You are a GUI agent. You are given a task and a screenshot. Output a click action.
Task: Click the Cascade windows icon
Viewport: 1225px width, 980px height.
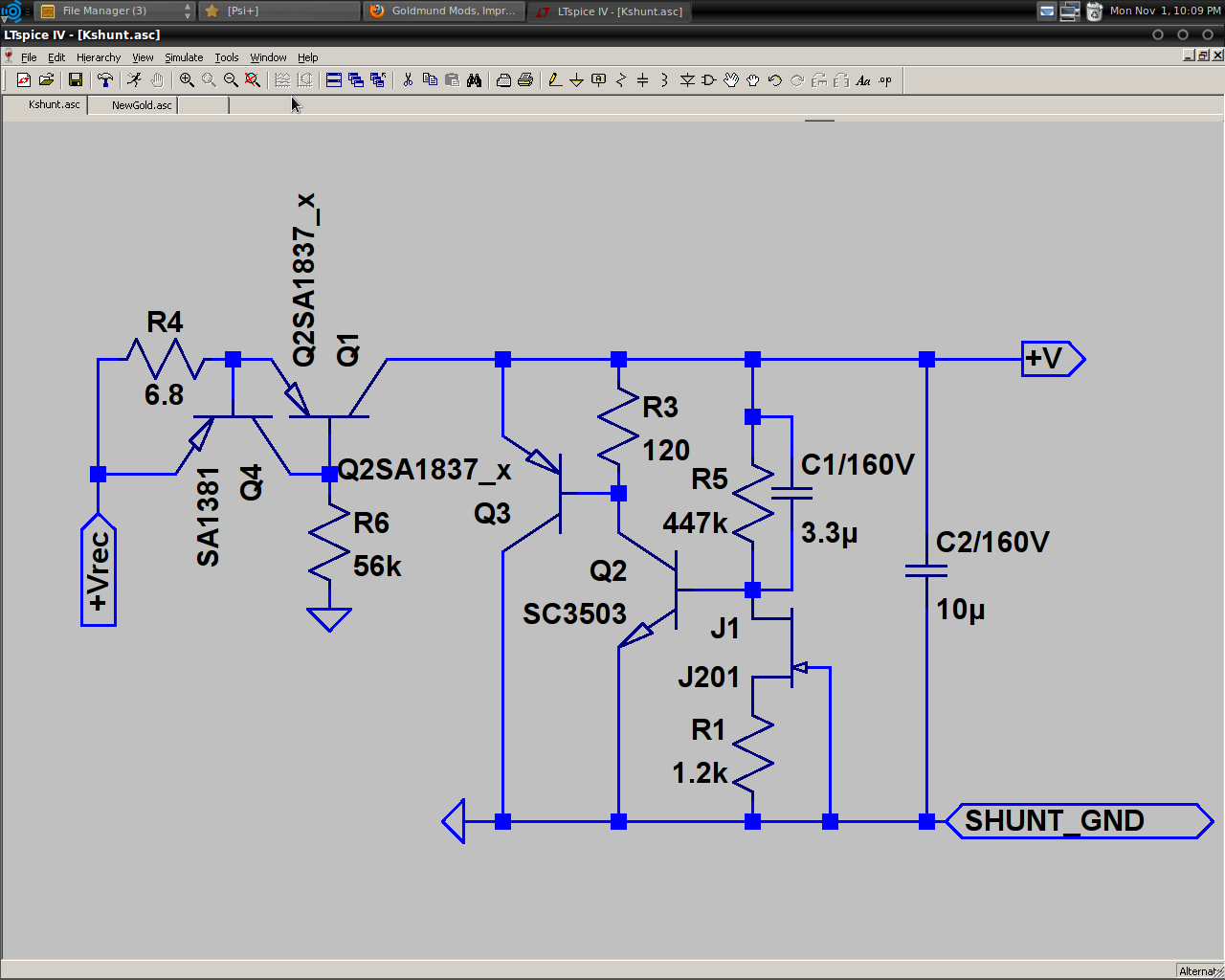click(356, 80)
